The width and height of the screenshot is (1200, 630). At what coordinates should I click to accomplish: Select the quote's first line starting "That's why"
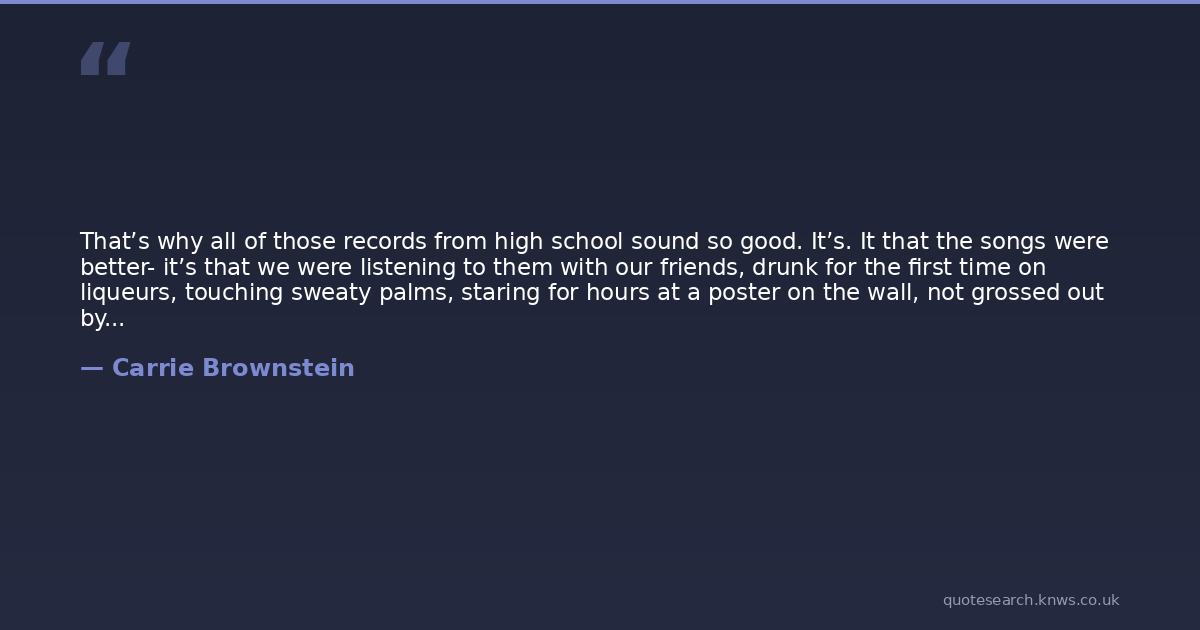[594, 242]
